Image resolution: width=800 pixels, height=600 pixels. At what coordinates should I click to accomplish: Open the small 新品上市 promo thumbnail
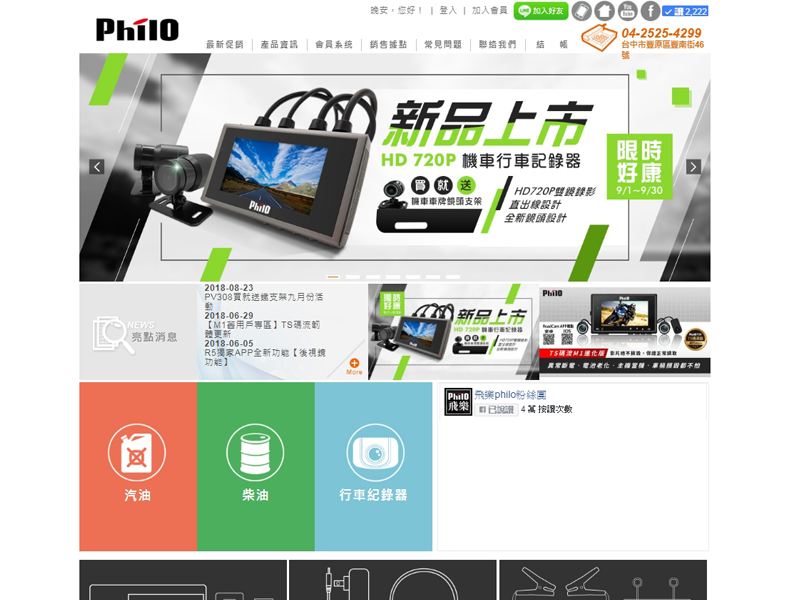coord(454,332)
